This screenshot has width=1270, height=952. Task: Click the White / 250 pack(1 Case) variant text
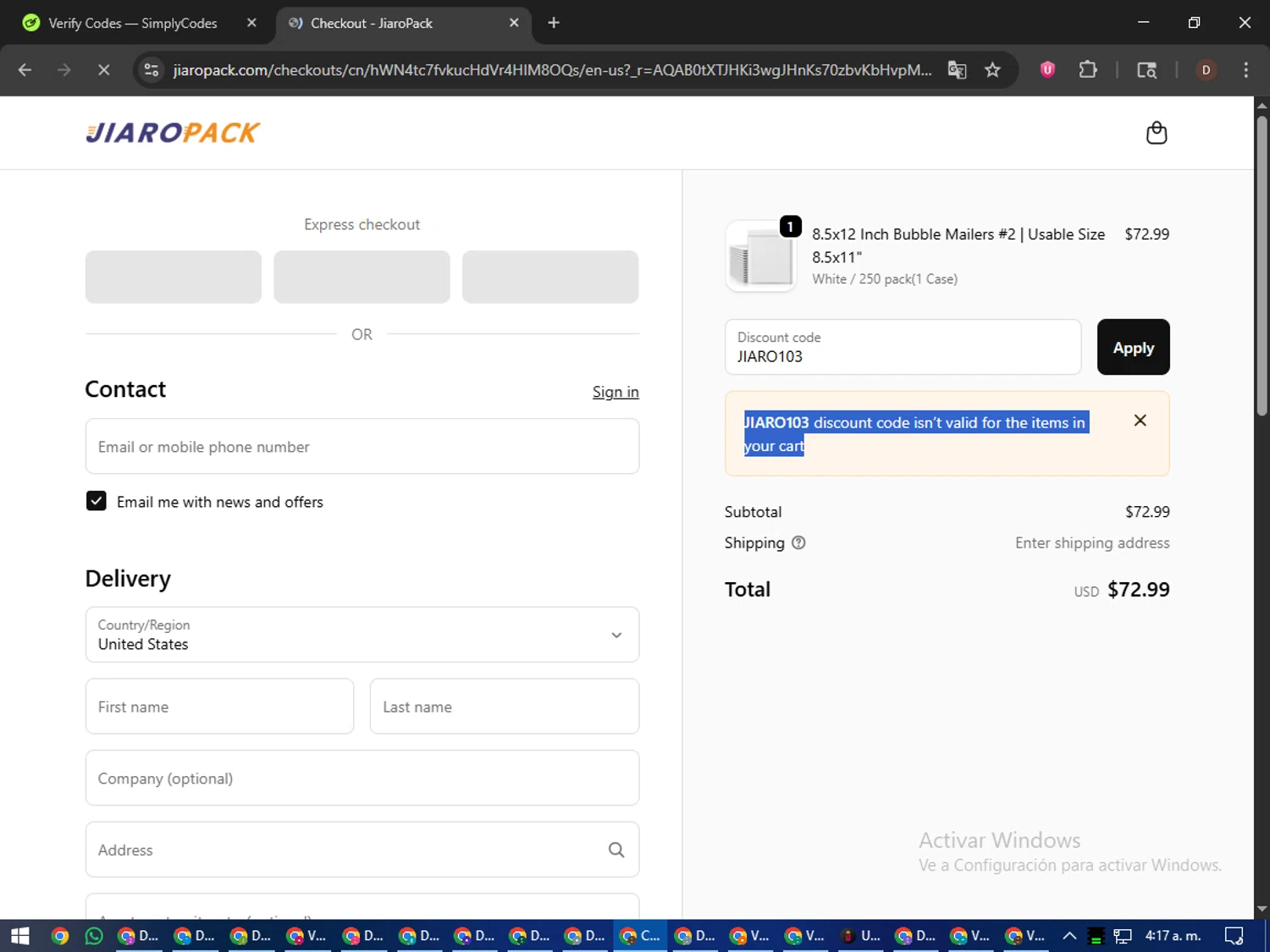coord(885,279)
